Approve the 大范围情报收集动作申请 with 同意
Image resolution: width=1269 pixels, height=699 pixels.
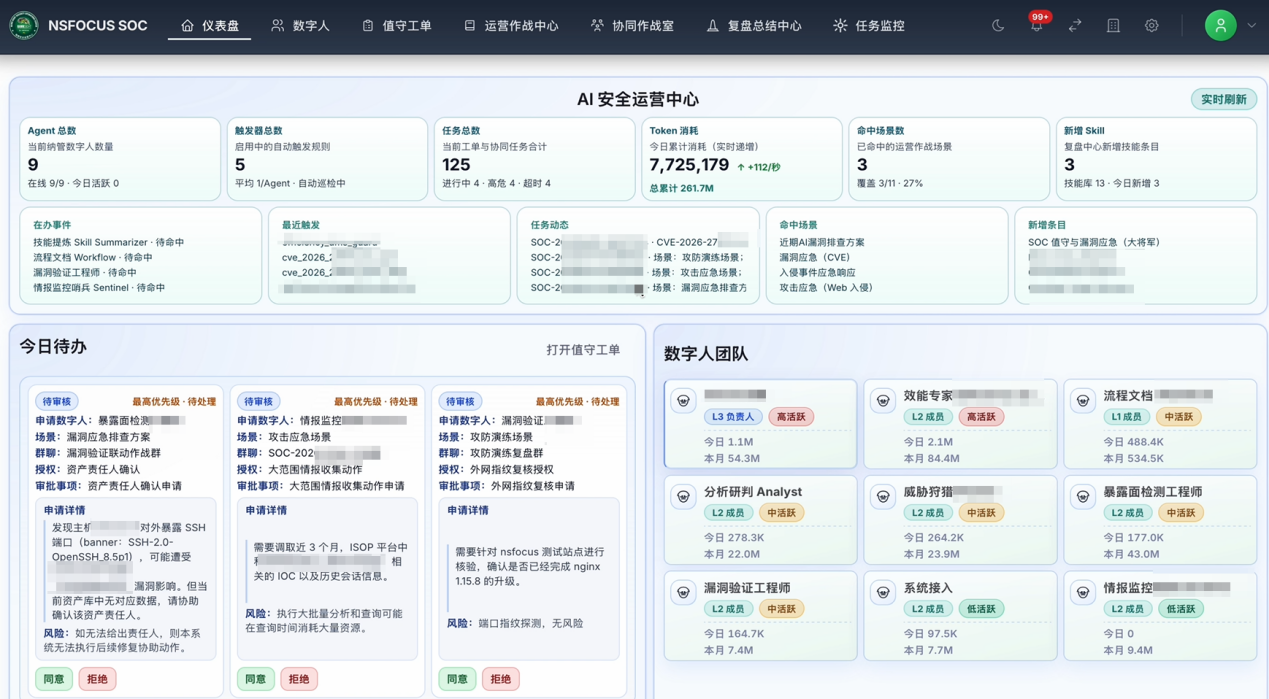click(256, 679)
